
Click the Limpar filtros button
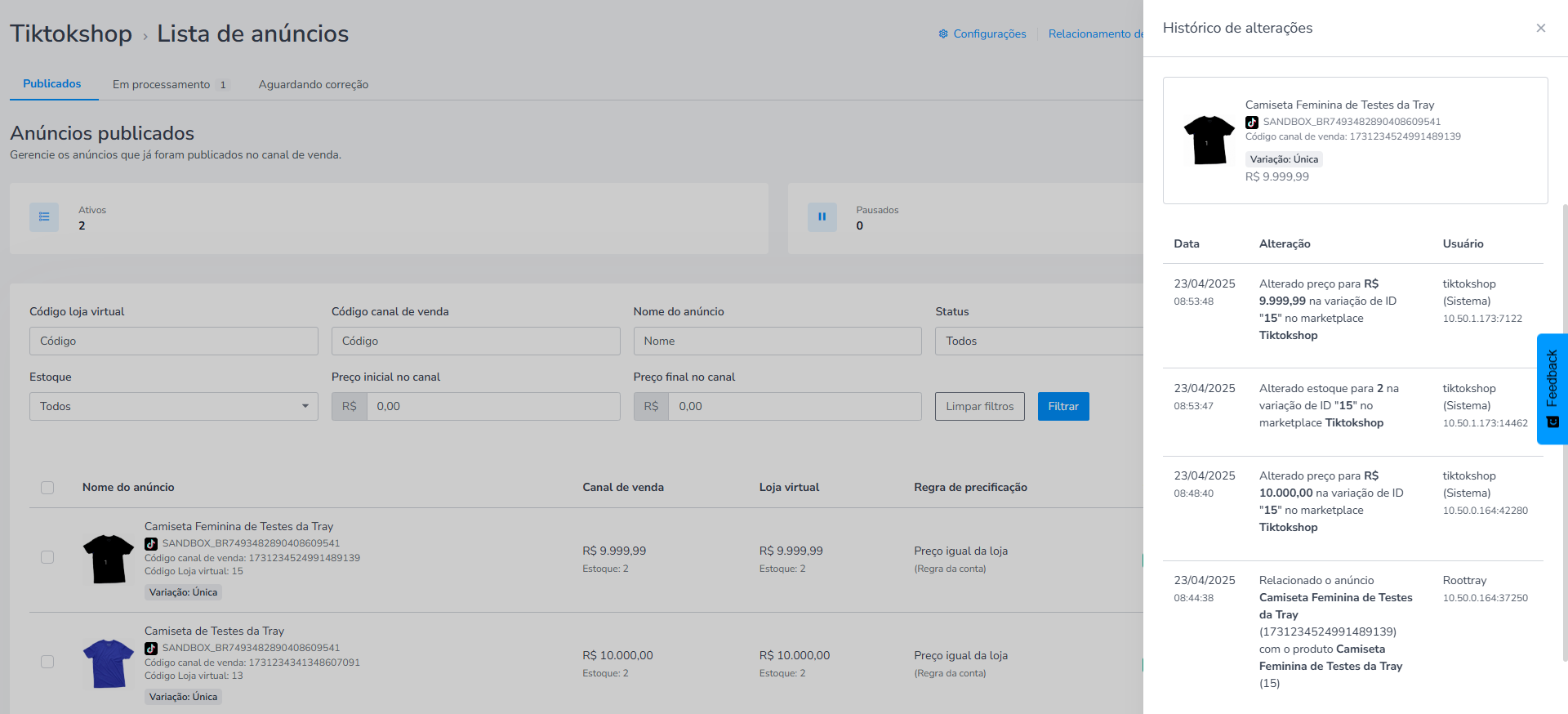pos(980,406)
